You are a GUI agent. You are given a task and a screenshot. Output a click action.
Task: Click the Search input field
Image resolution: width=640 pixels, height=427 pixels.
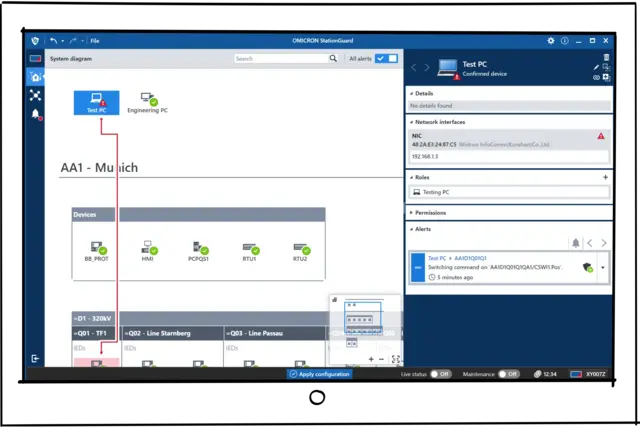pos(280,59)
